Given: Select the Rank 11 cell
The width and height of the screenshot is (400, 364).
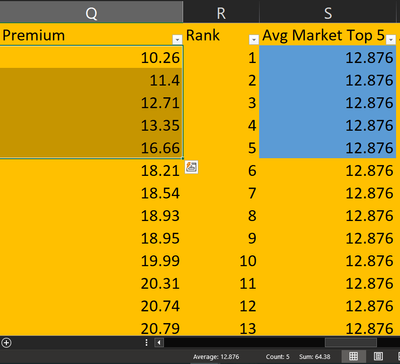Looking at the screenshot, I should (221, 283).
